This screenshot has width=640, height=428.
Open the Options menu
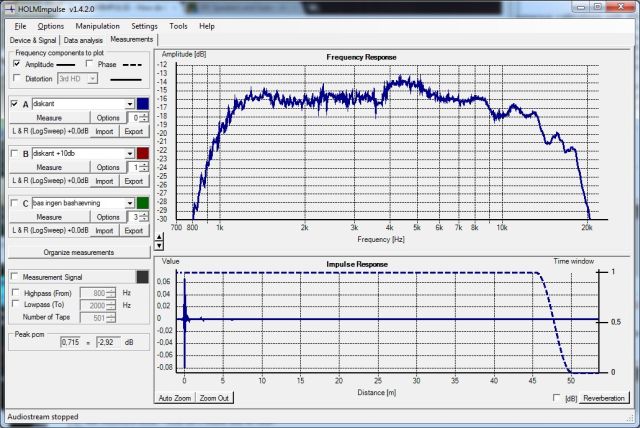click(x=51, y=26)
